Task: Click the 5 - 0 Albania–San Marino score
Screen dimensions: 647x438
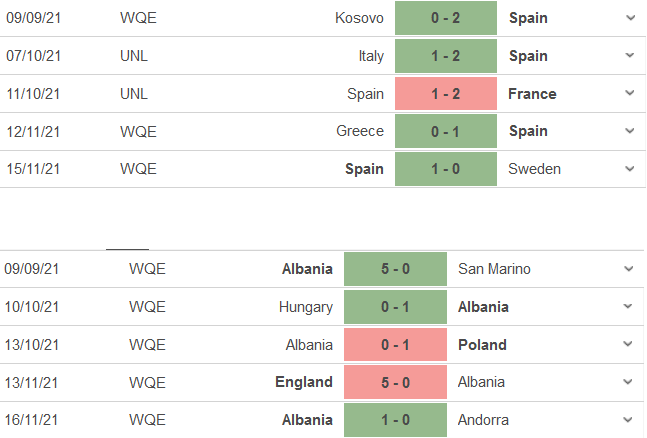Action: pyautogui.click(x=395, y=269)
